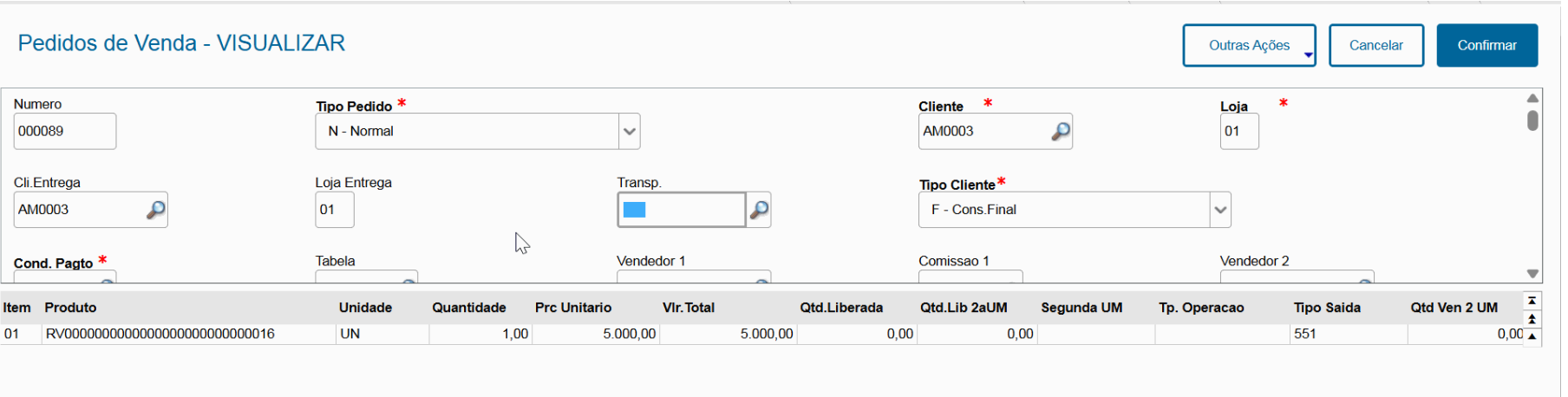Click grid single up arrow
Viewport: 1568px width, 397px height.
click(x=1532, y=336)
